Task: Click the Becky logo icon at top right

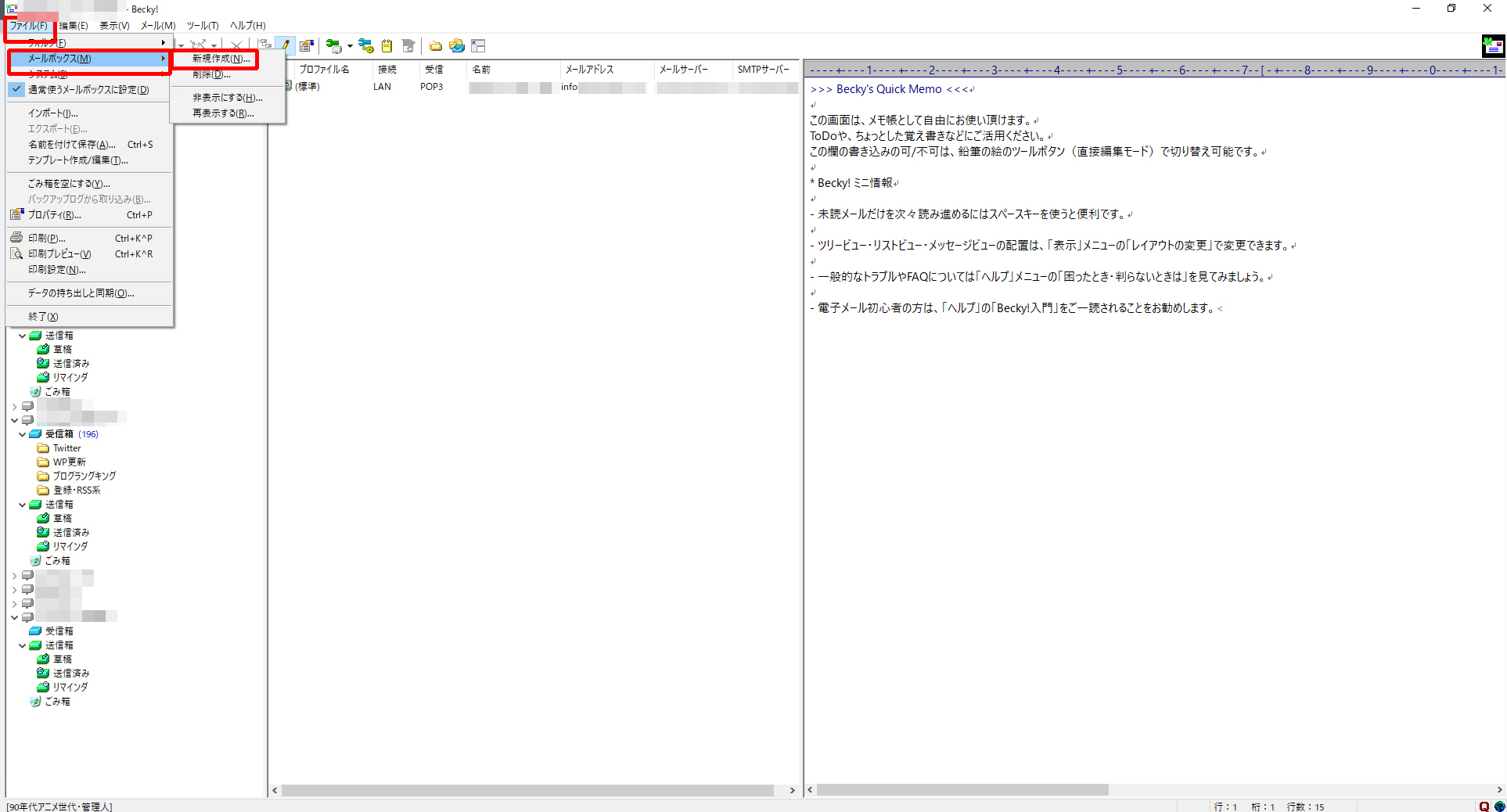Action: pos(1493,46)
